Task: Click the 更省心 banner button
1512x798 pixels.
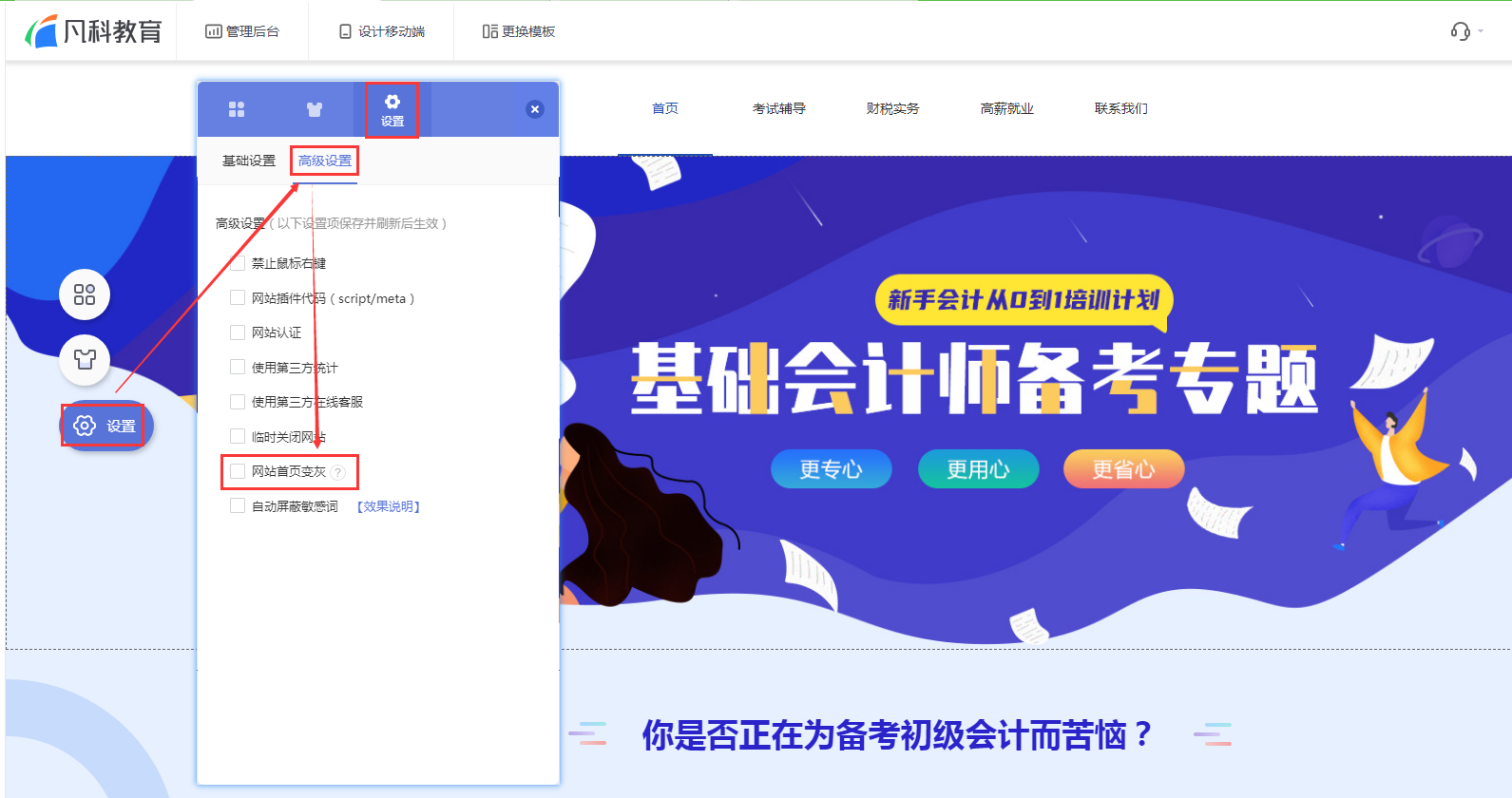Action: click(1123, 469)
